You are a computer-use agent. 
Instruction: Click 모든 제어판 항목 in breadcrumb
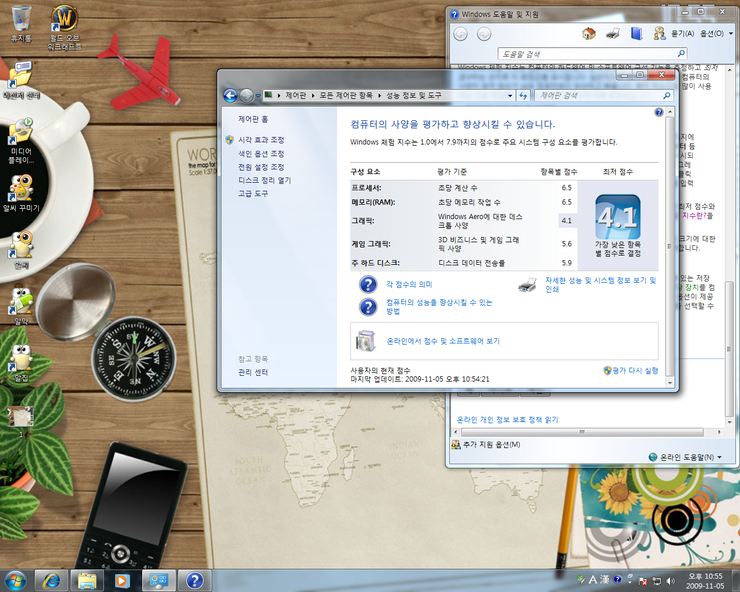345,95
